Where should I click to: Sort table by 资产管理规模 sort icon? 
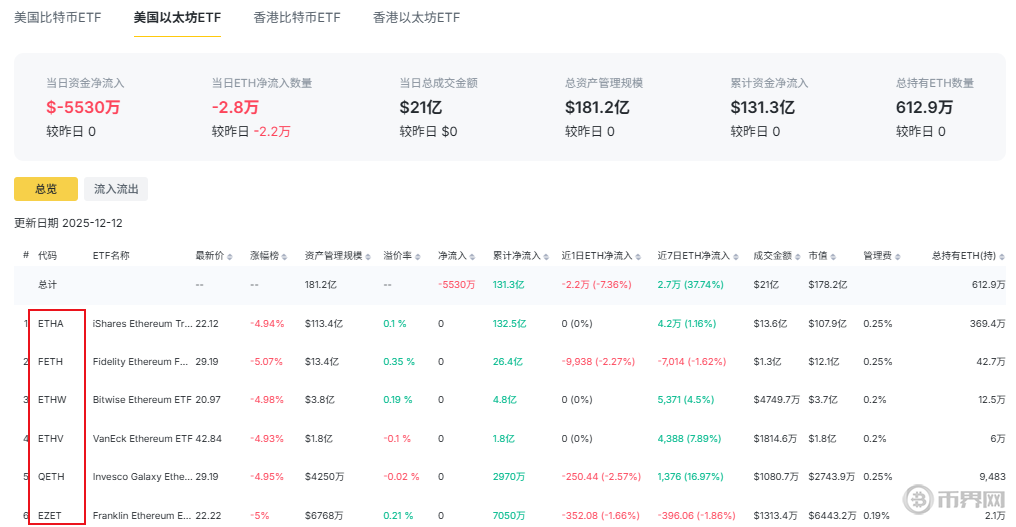click(x=368, y=256)
